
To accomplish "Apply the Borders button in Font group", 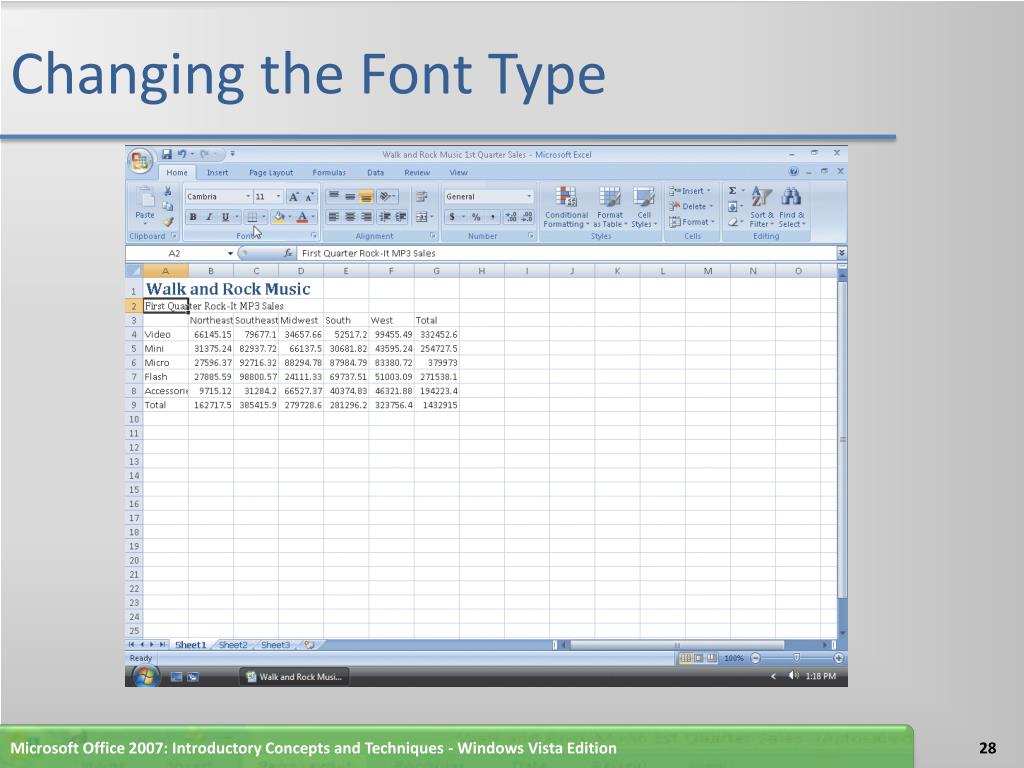I will (252, 217).
